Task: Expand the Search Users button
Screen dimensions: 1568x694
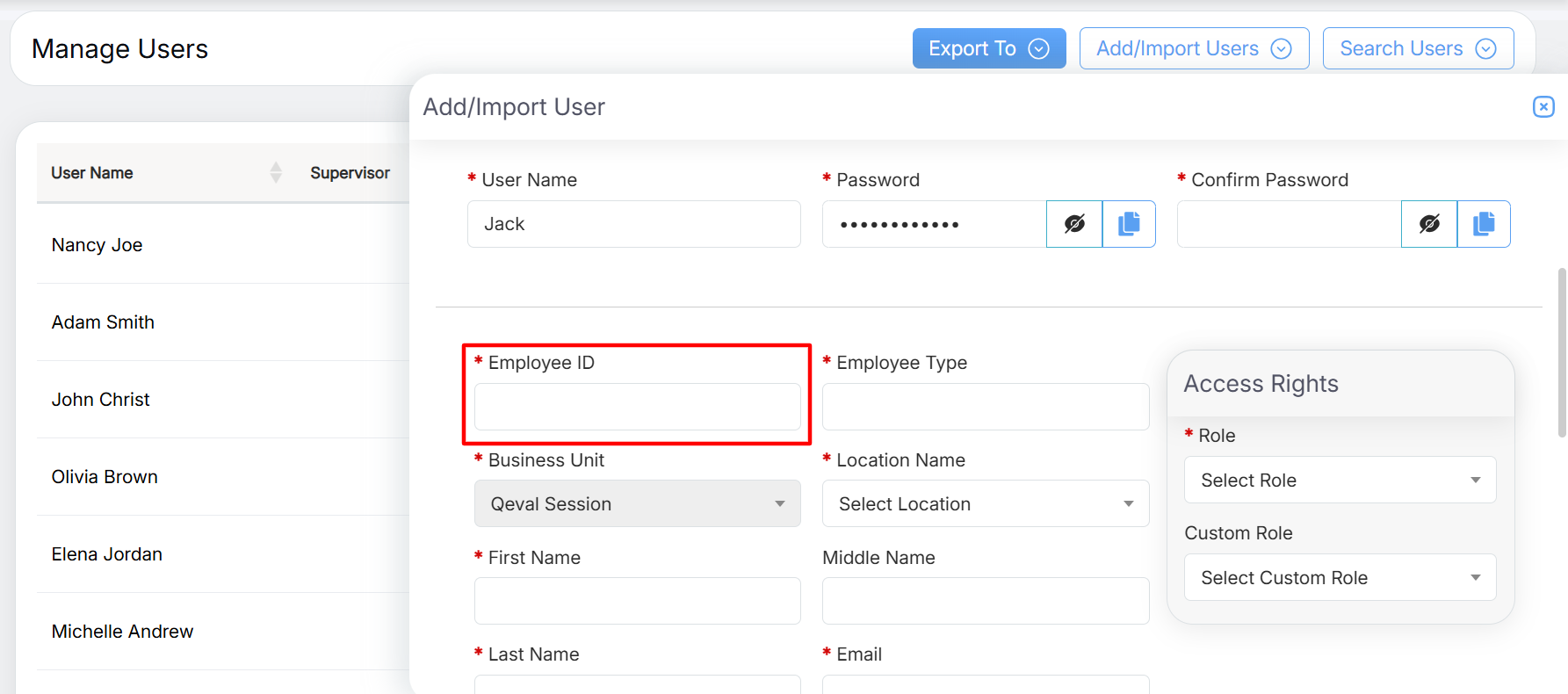Action: [x=1417, y=48]
